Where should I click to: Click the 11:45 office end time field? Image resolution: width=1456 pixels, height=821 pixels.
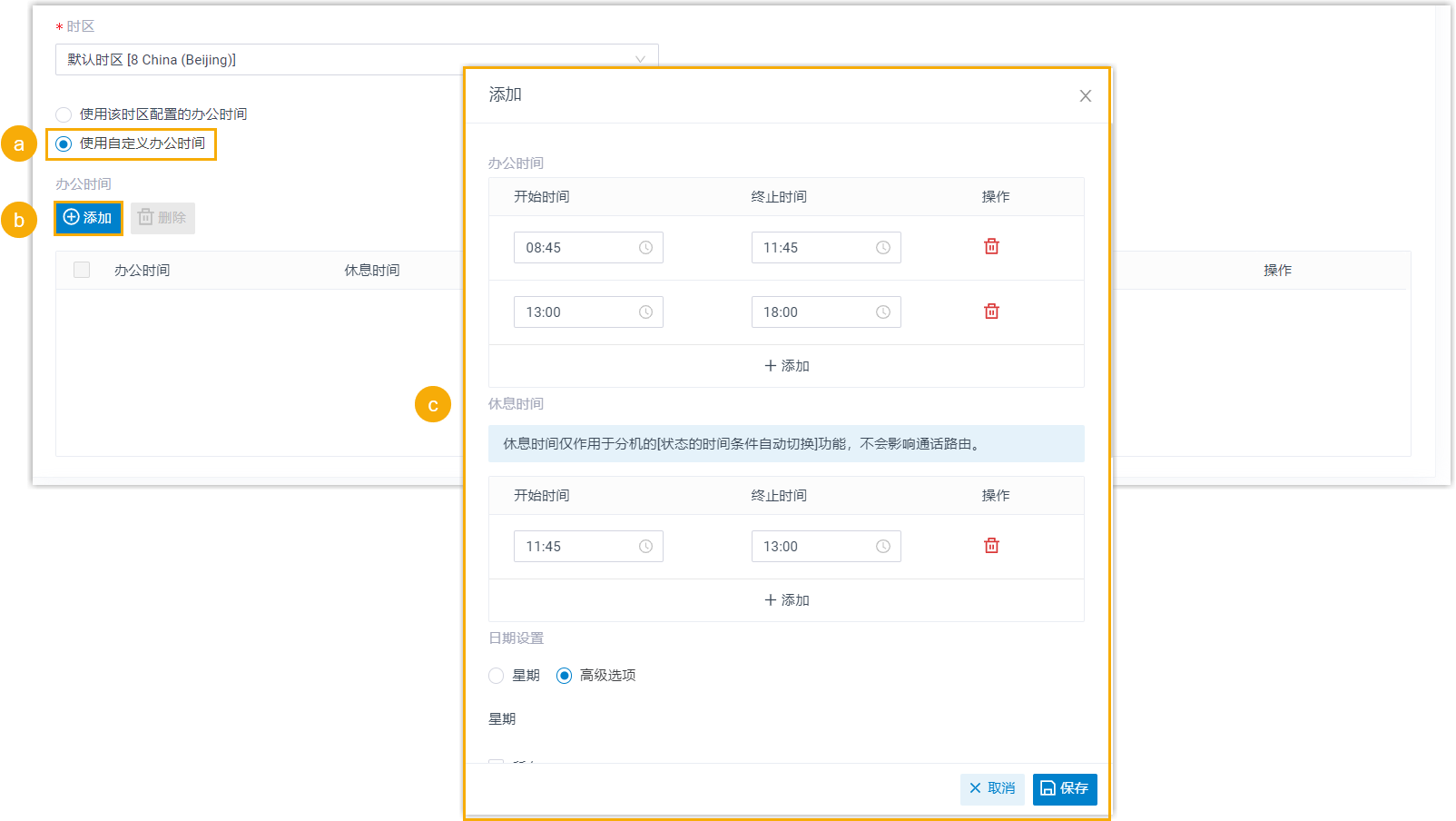click(x=814, y=248)
